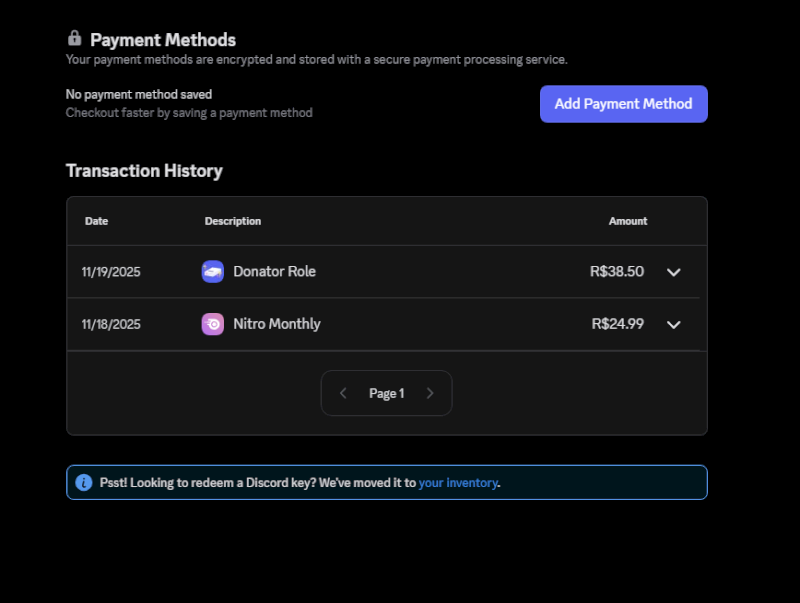Expand the Nitro Monthly transaction details
Viewport: 800px width, 603px height.
(673, 324)
